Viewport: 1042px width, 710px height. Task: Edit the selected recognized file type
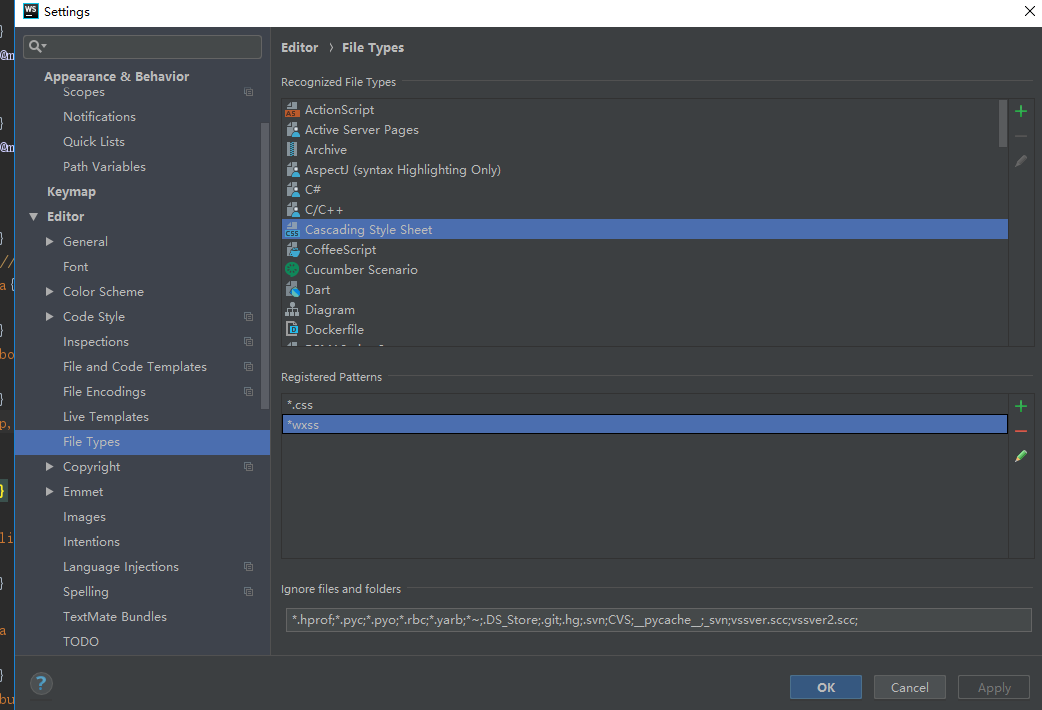(1021, 162)
